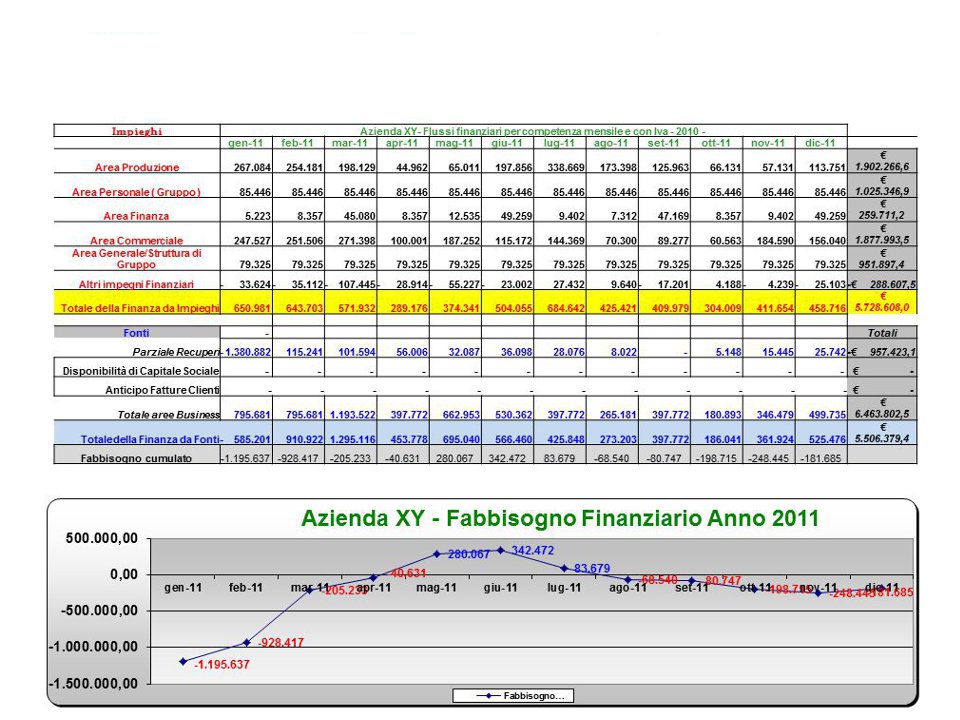Image resolution: width=960 pixels, height=720 pixels.
Task: Click the Anticipo Fatture Clienti row label
Action: tap(137, 390)
